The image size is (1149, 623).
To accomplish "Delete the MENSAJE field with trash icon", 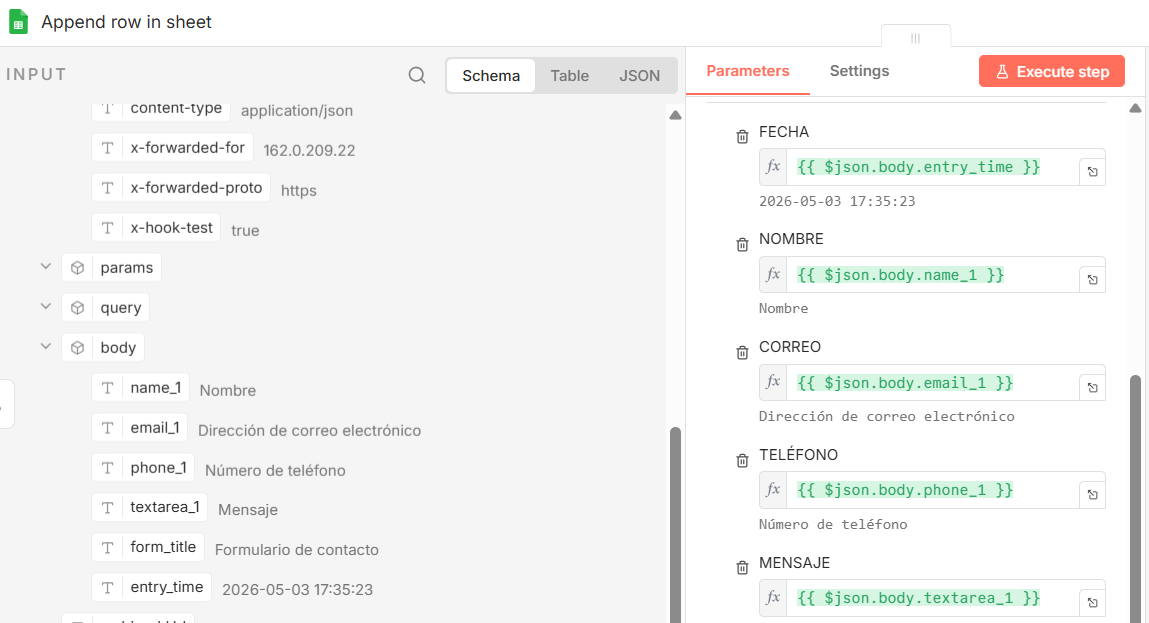I will pyautogui.click(x=742, y=567).
